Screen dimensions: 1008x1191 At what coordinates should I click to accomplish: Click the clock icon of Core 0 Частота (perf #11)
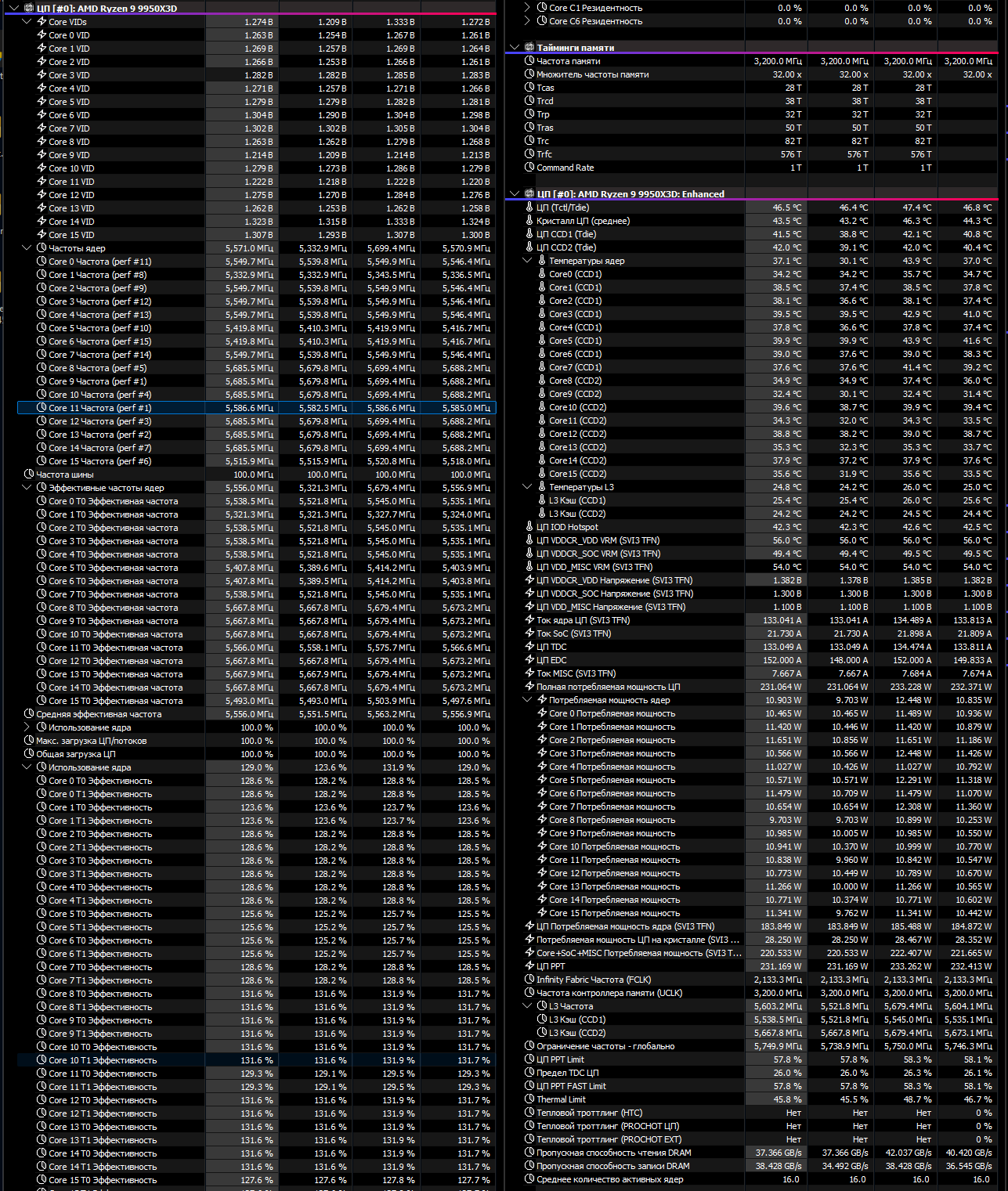[42, 262]
